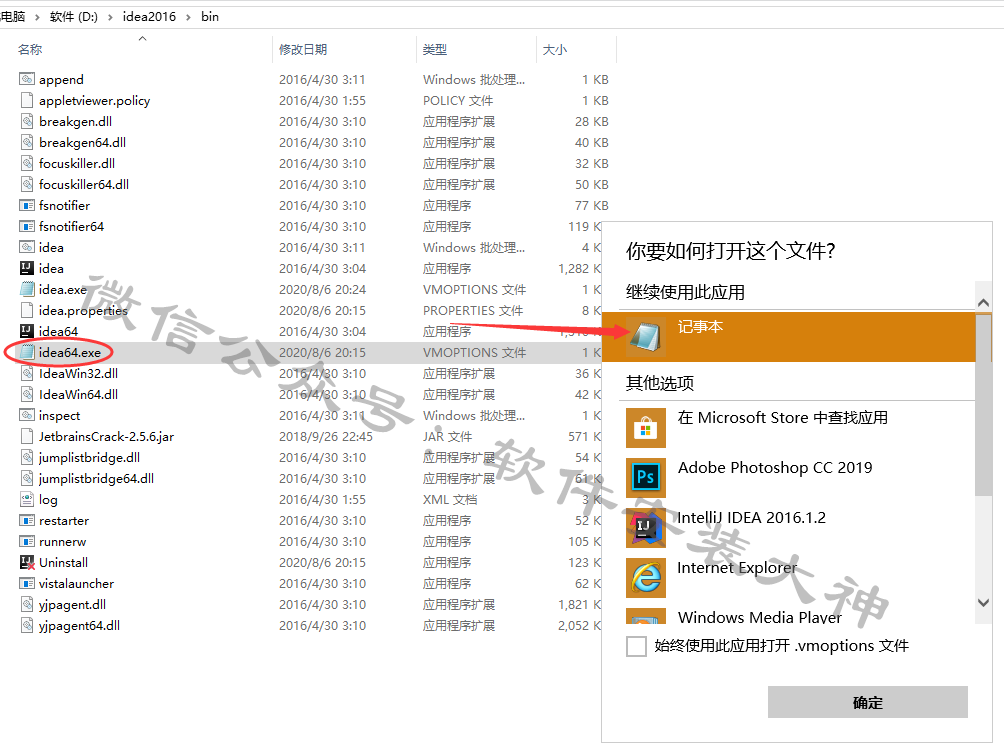This screenshot has height=752, width=1004.
Task: Confirm with the 确定 button
Action: pyautogui.click(x=868, y=703)
